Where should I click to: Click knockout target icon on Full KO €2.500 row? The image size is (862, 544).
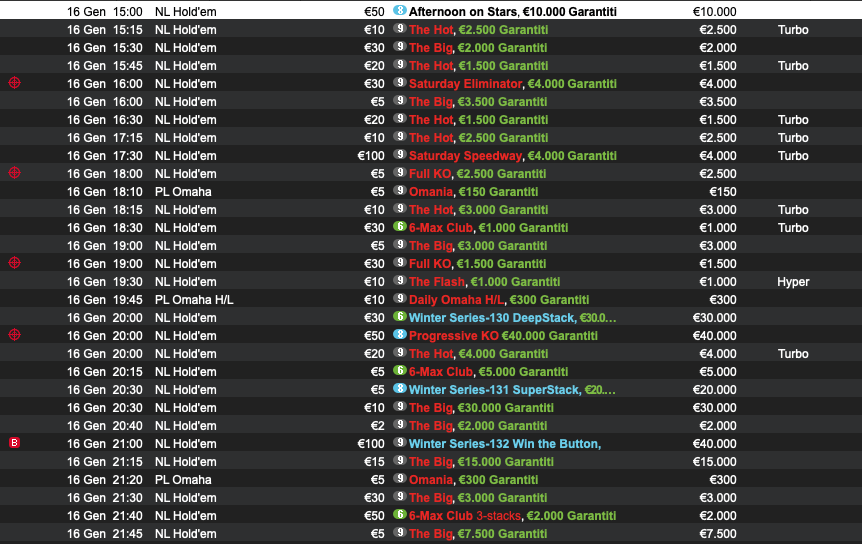pos(15,173)
